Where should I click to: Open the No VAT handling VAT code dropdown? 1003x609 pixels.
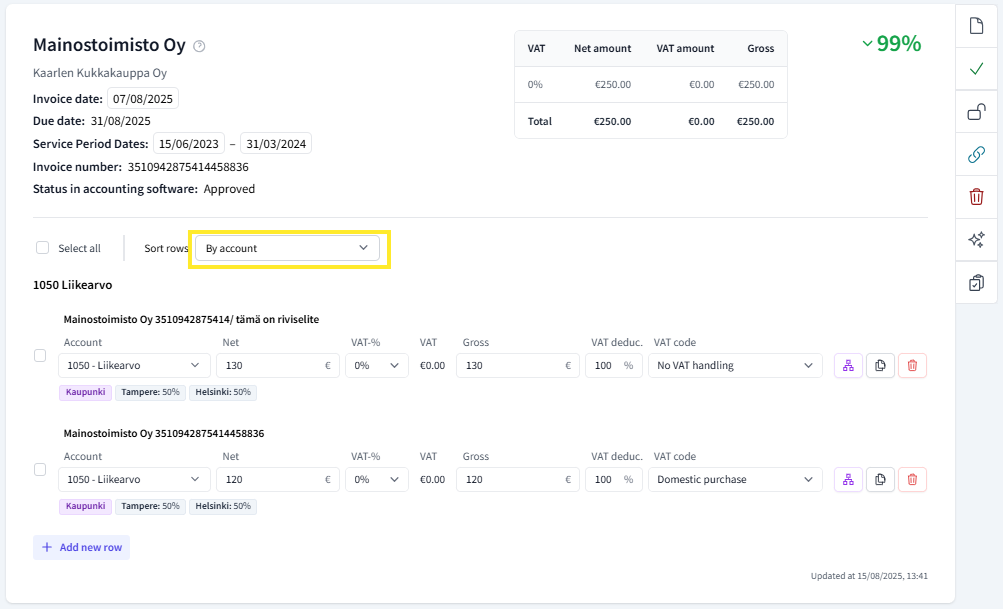pos(735,366)
